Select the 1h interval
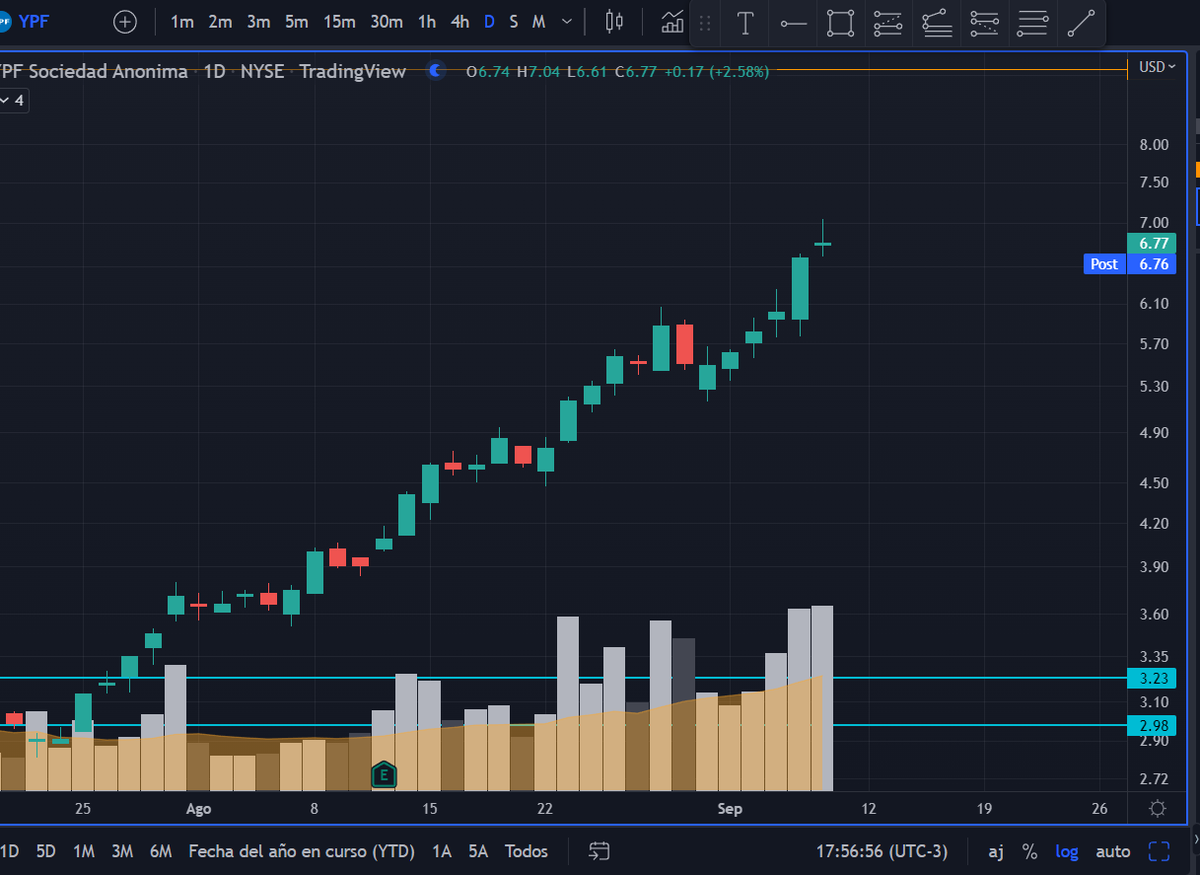The width and height of the screenshot is (1200, 875). pos(427,21)
